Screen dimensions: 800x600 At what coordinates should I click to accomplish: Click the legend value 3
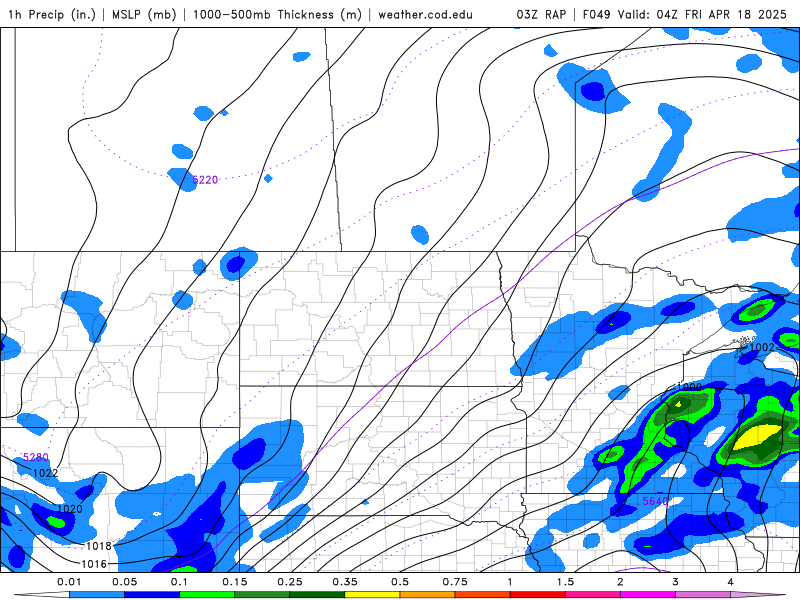(x=676, y=582)
